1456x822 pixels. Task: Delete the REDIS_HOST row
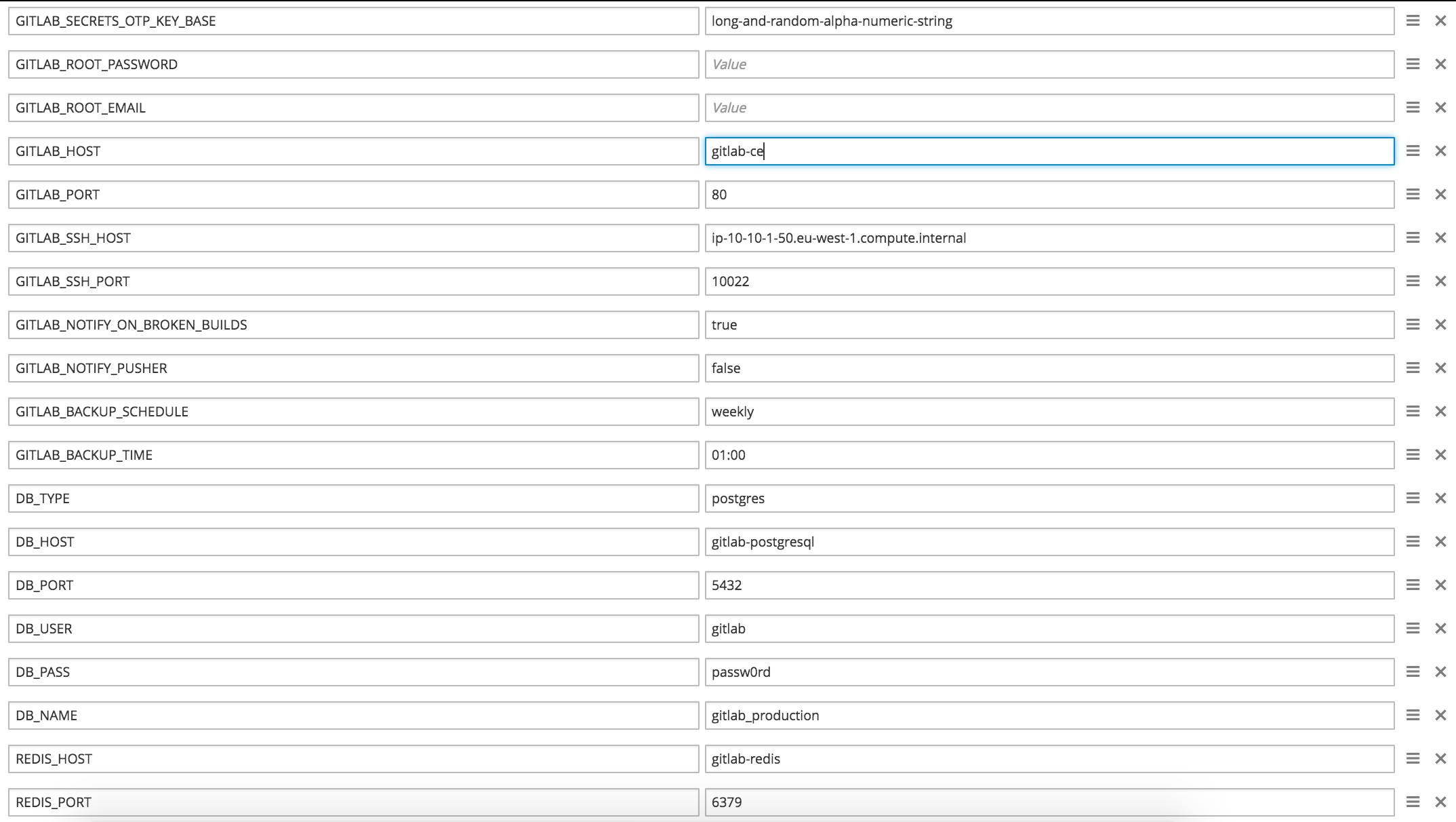point(1440,759)
